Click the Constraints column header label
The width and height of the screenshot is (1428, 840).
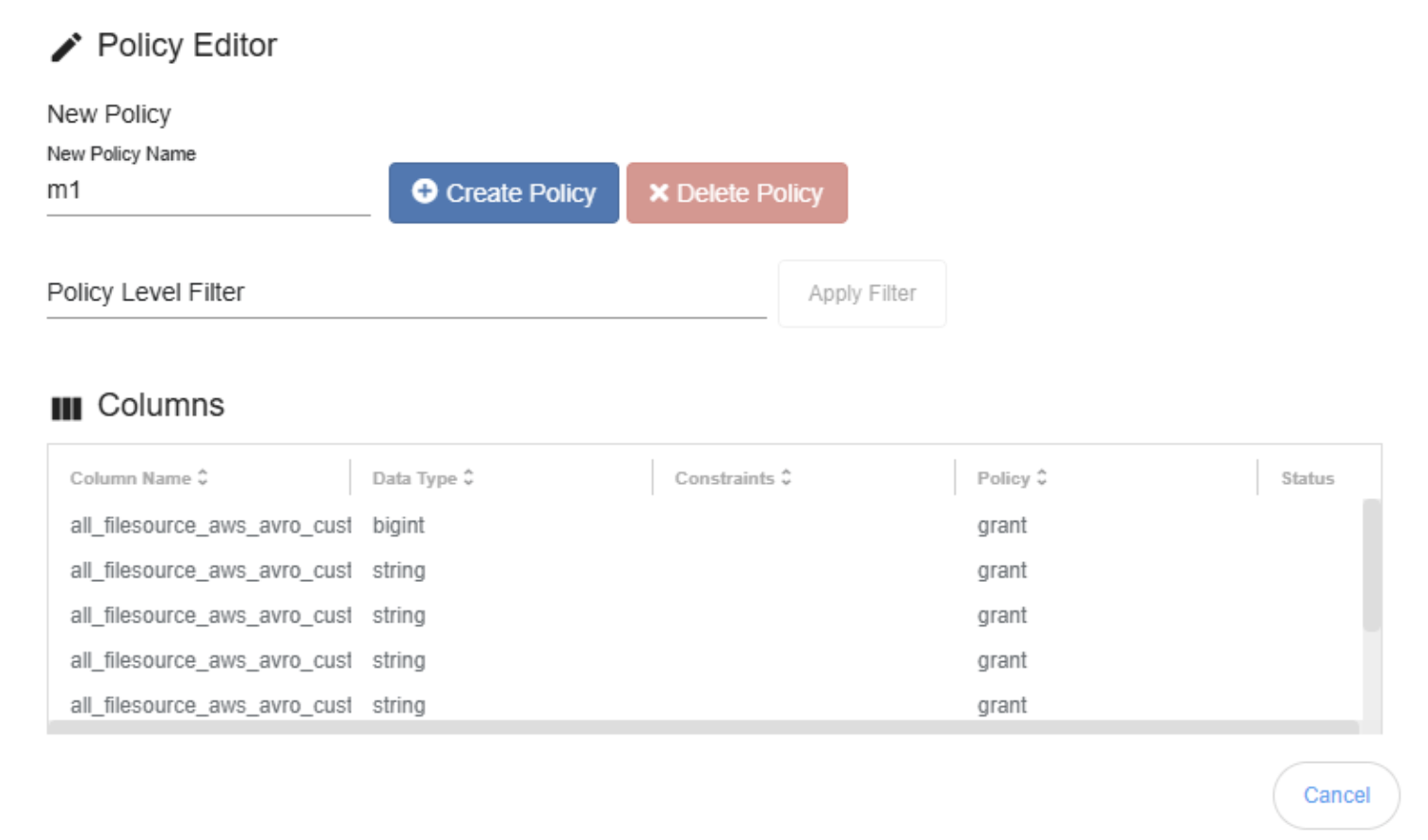[723, 478]
